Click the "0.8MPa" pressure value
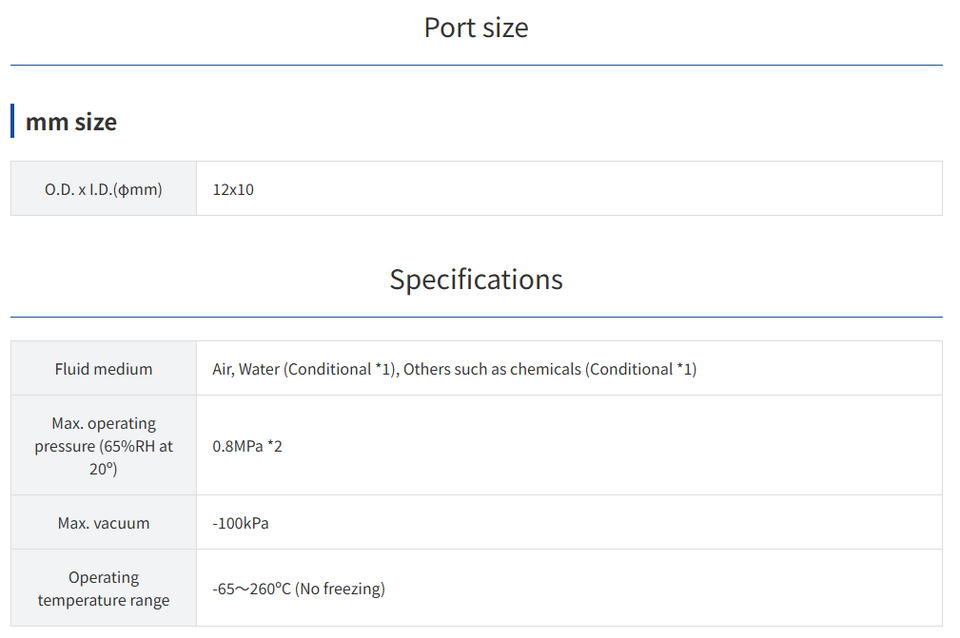960x638 pixels. pyautogui.click(x=237, y=446)
